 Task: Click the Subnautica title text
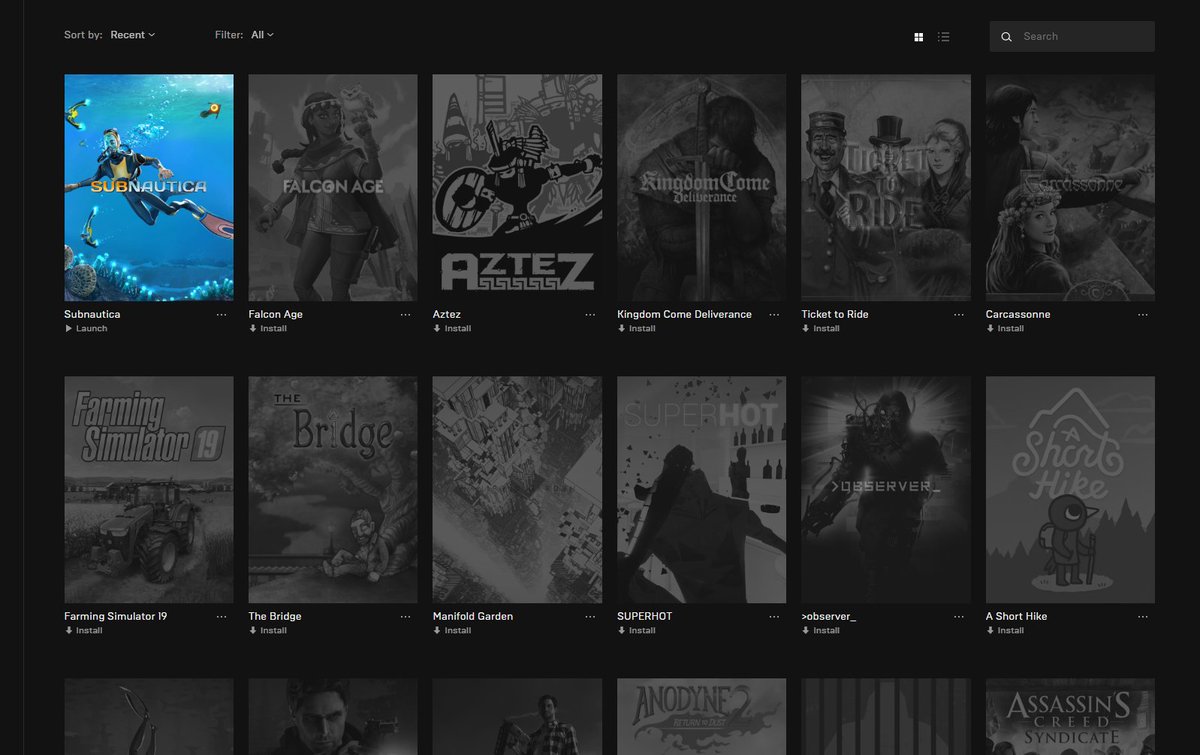click(92, 314)
